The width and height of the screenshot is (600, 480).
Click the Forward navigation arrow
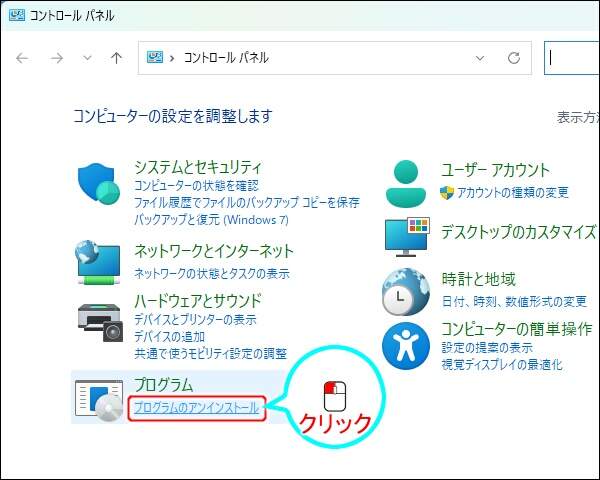point(57,58)
